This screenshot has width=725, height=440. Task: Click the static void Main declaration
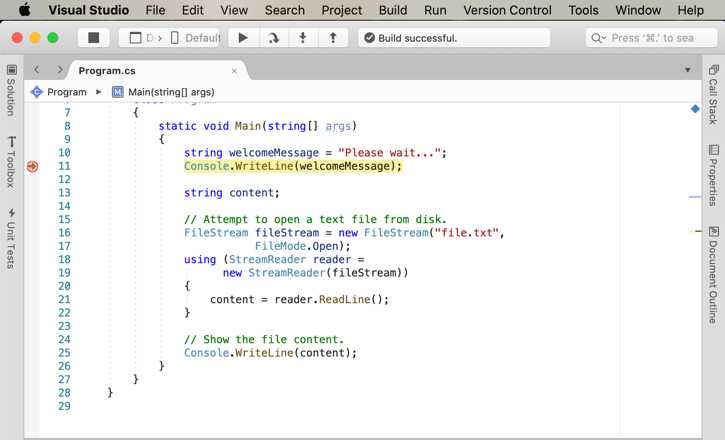(258, 126)
